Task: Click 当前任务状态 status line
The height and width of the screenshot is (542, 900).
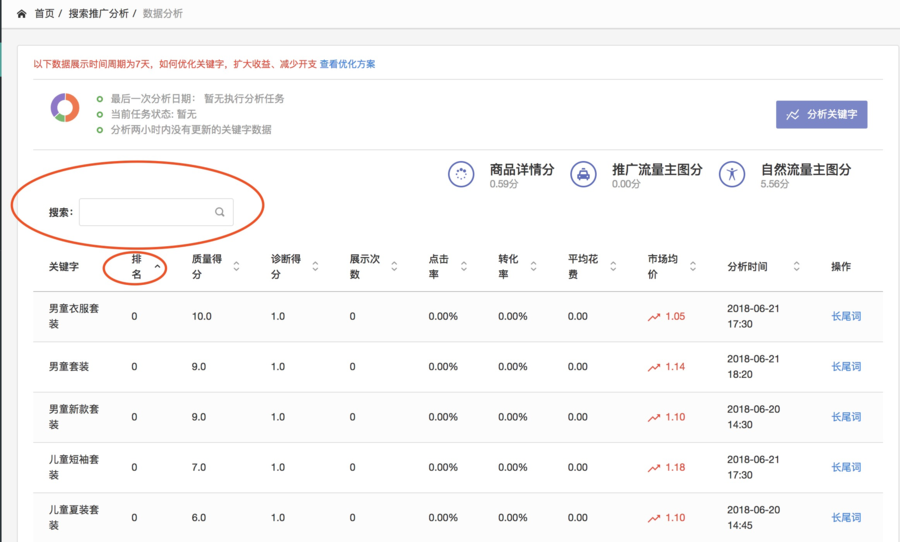Action: point(153,114)
